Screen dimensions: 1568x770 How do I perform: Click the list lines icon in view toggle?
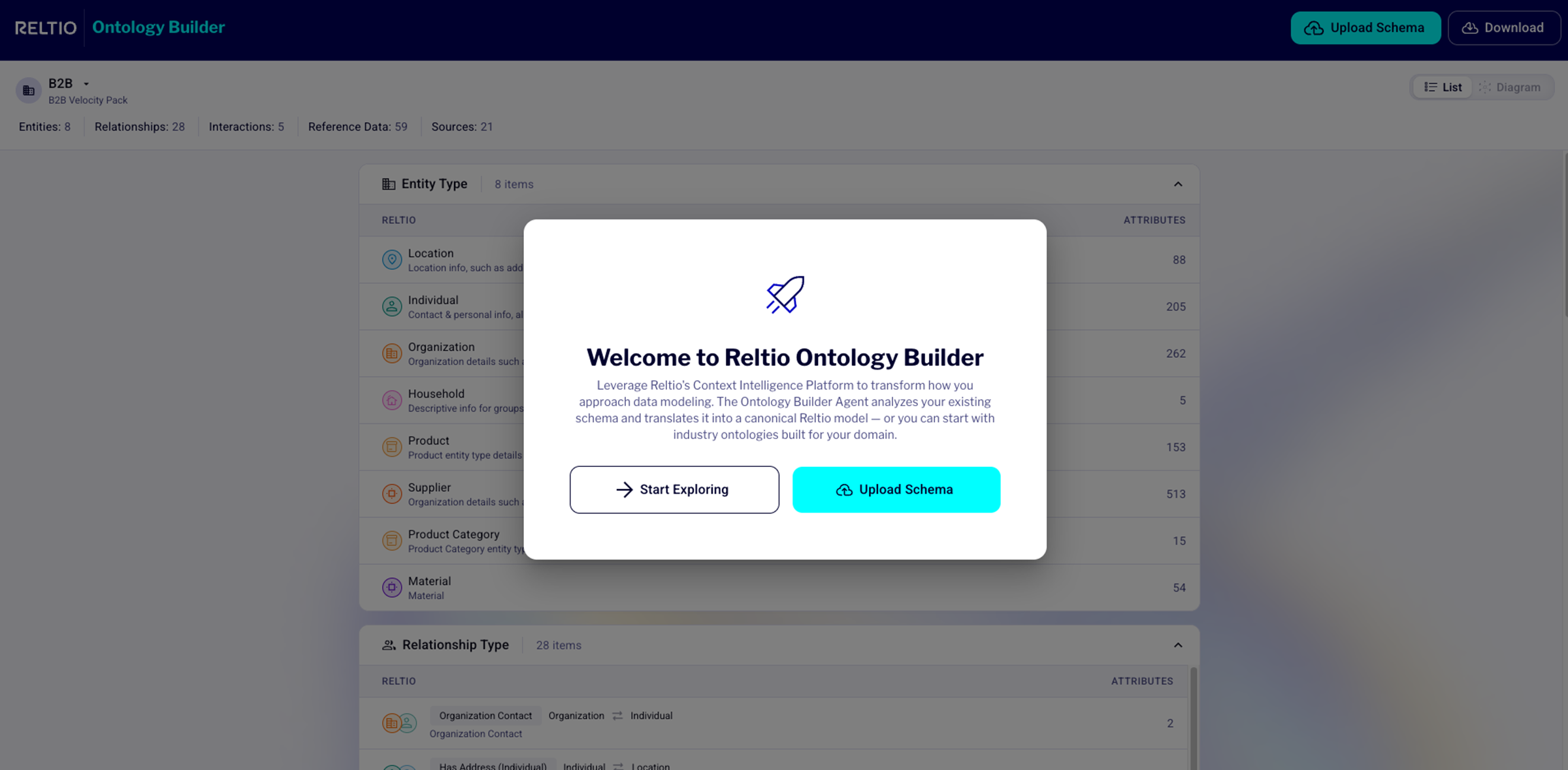coord(1430,87)
